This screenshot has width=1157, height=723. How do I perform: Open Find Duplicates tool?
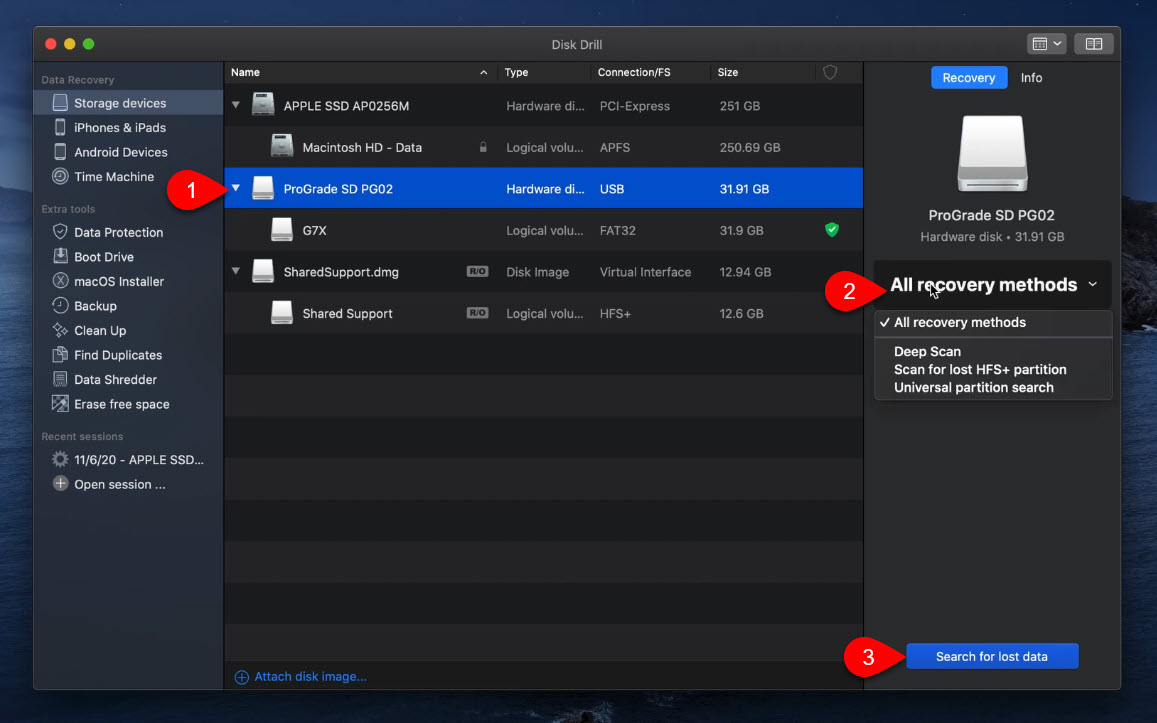coord(117,355)
